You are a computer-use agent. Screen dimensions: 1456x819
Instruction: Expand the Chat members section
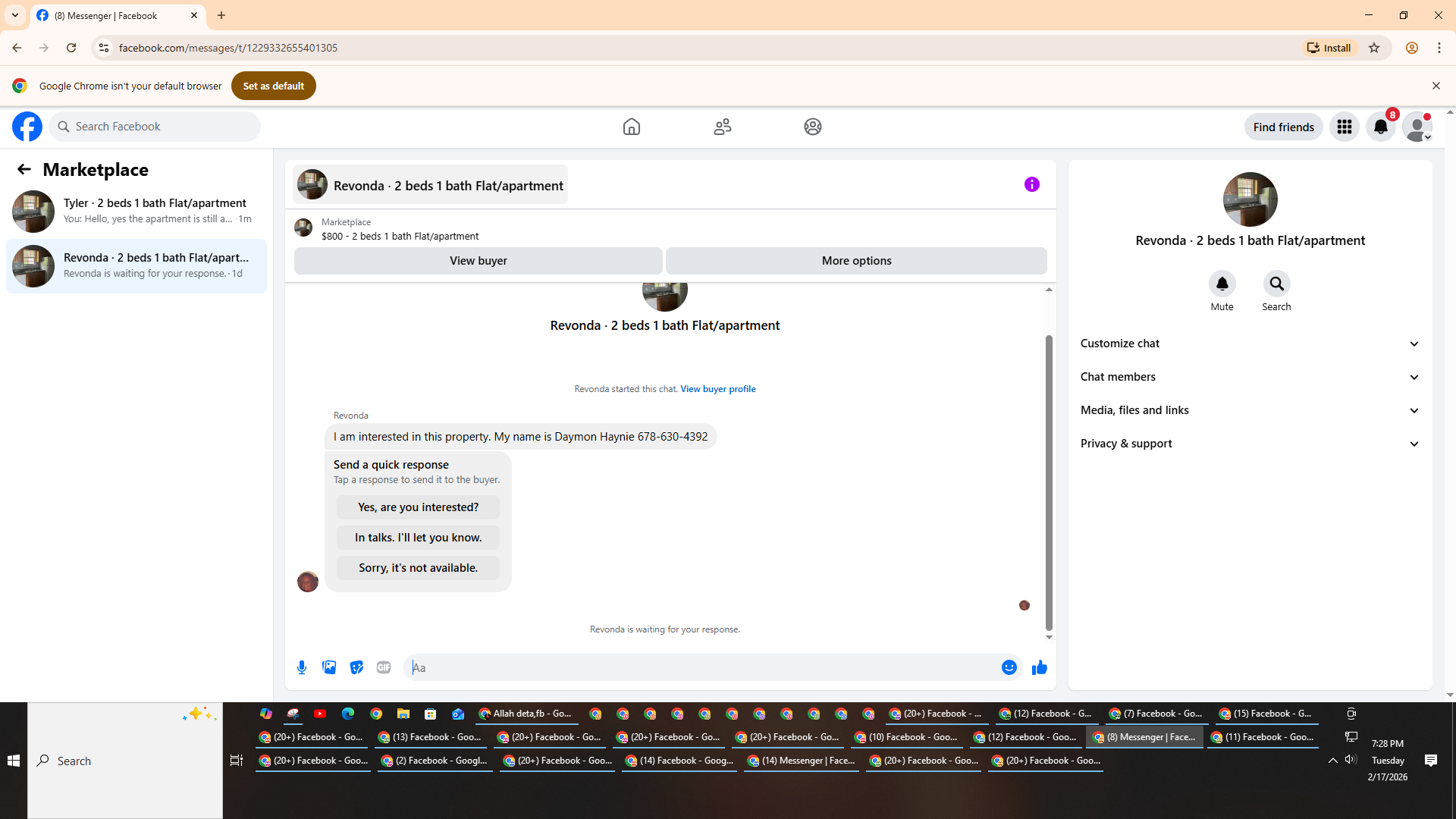click(1249, 377)
